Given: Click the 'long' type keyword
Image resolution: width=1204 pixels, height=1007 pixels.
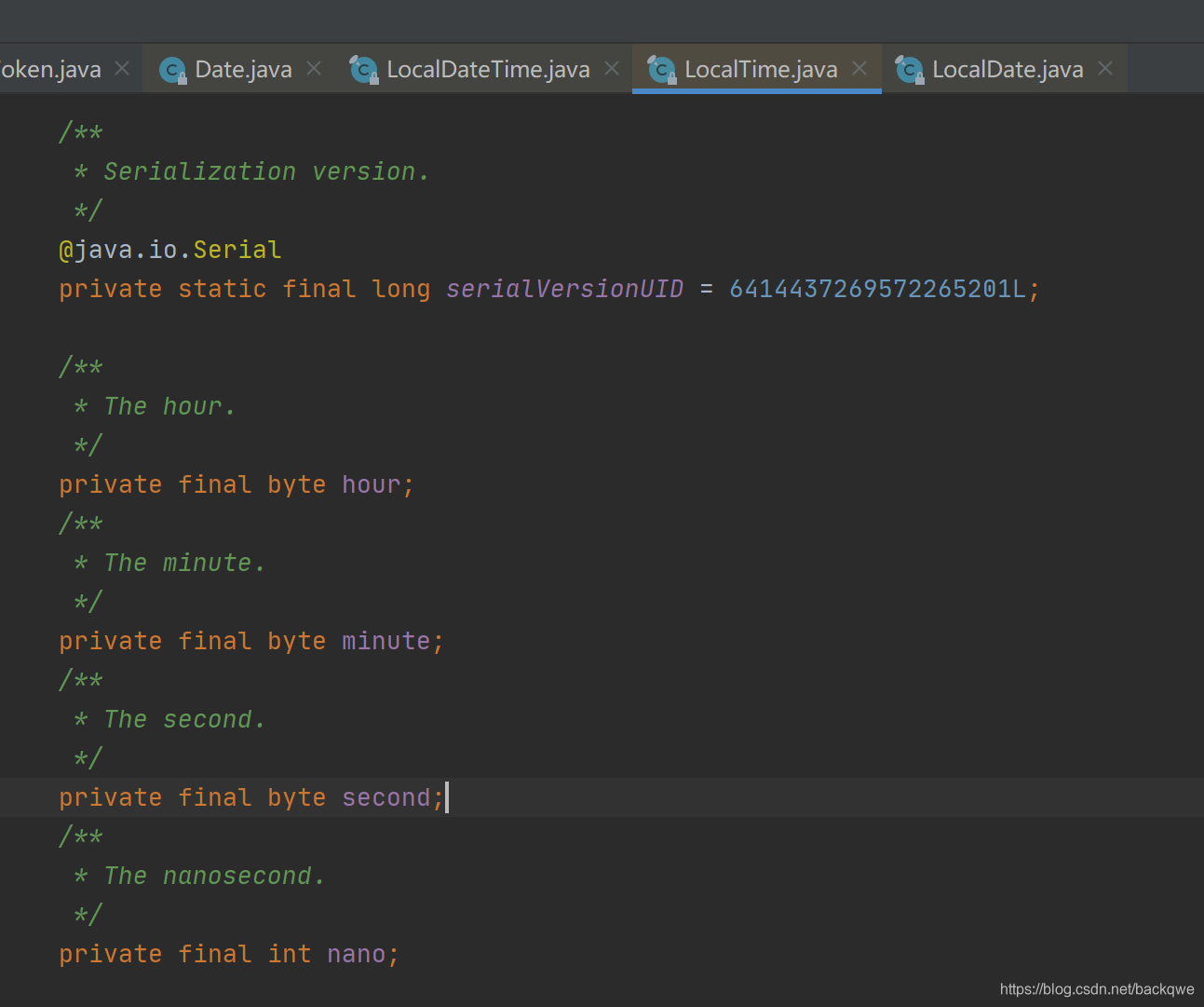Looking at the screenshot, I should [401, 289].
